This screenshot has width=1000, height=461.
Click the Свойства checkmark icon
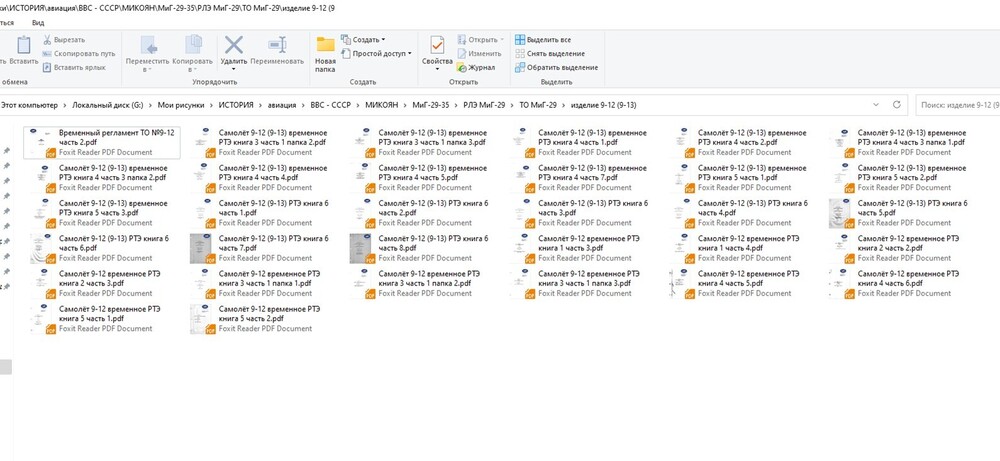pos(438,46)
